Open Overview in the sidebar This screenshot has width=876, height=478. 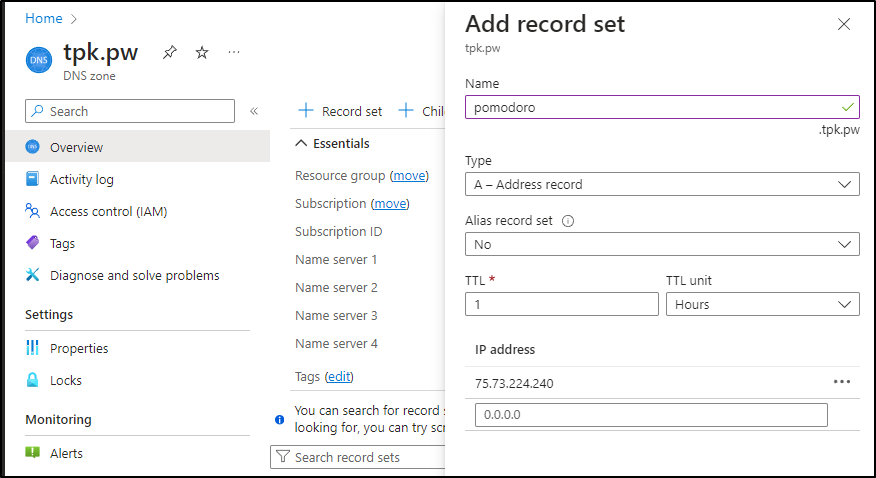coord(138,147)
